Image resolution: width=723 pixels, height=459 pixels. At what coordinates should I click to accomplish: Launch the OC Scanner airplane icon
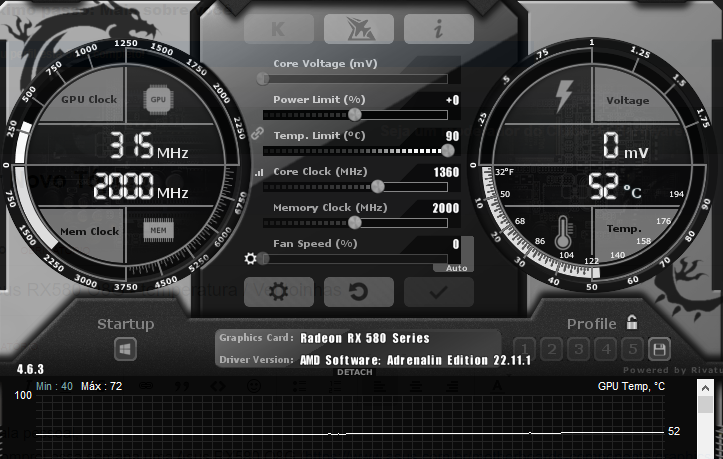pyautogui.click(x=359, y=29)
